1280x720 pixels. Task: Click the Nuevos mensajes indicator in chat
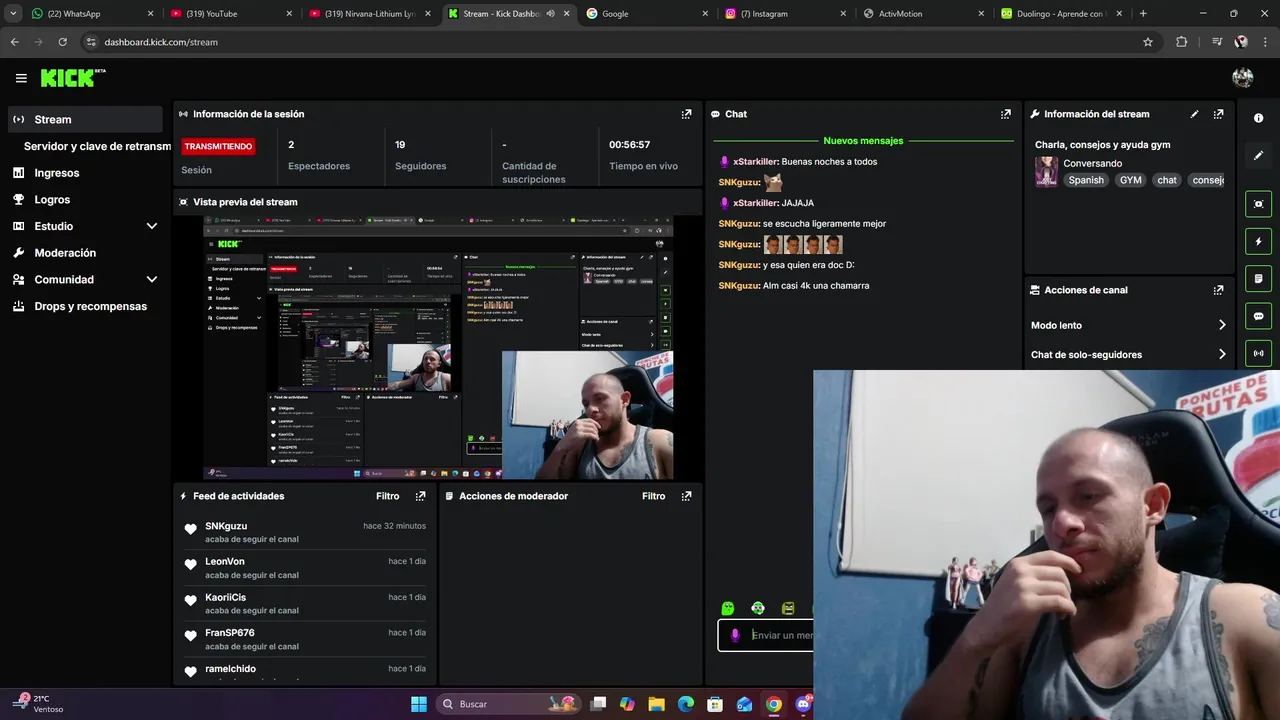tap(863, 141)
